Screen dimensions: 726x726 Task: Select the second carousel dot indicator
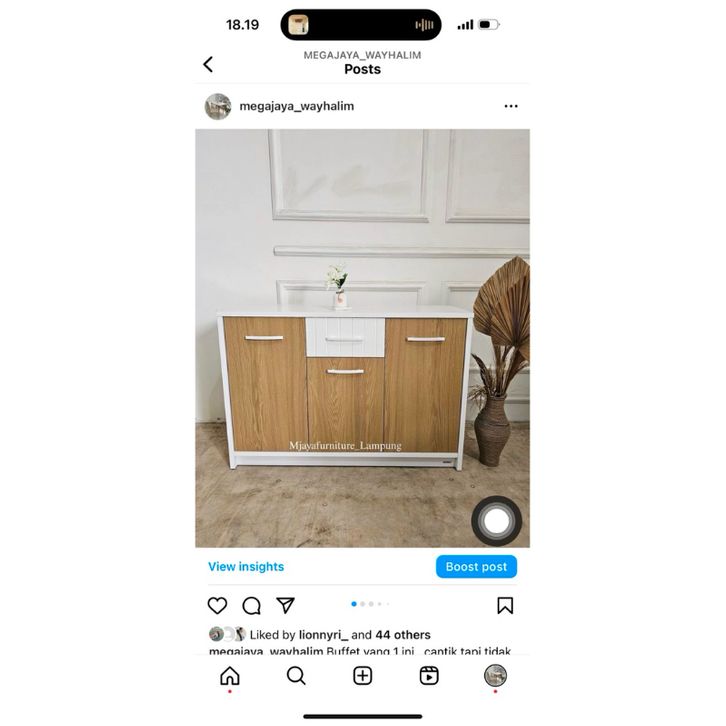[x=363, y=604]
